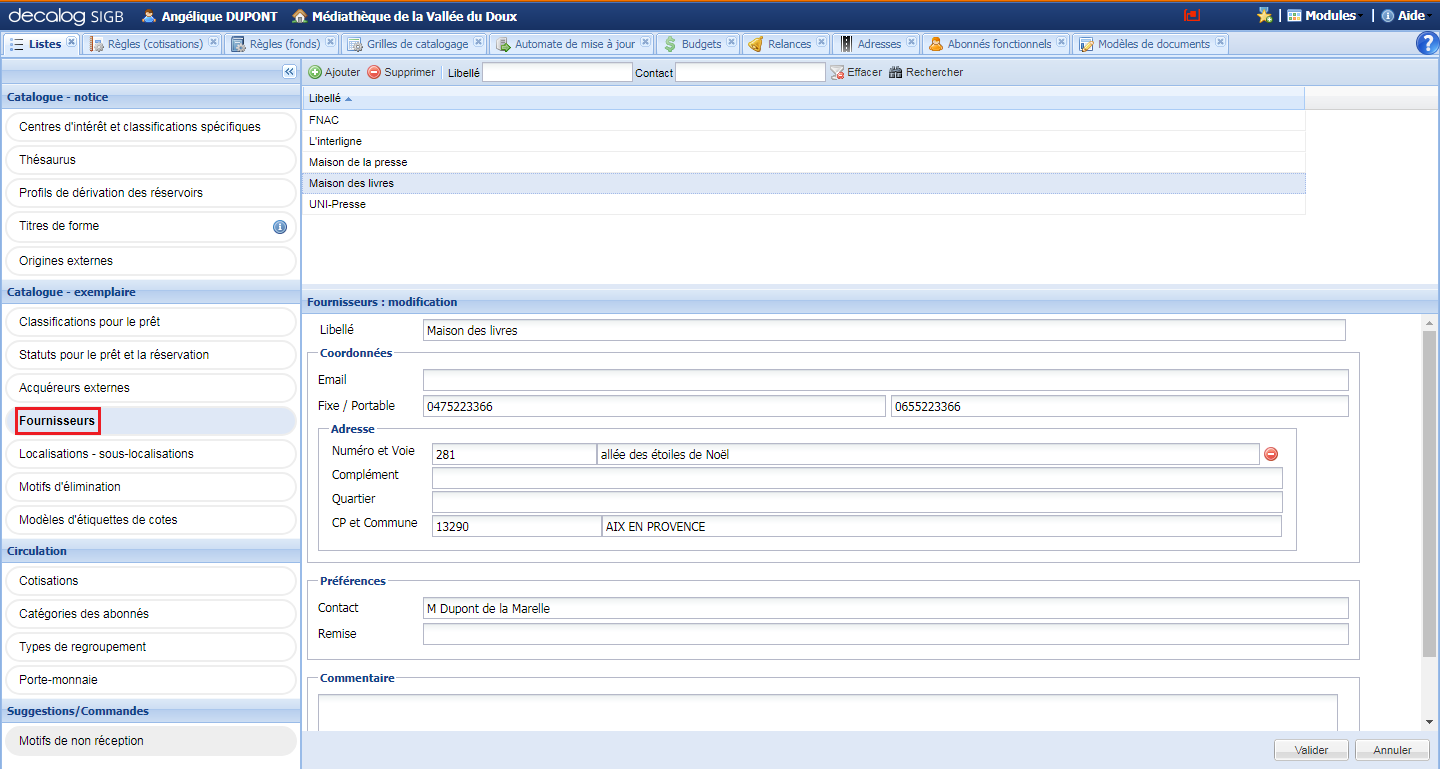This screenshot has width=1440, height=769.
Task: Switch to the Budgets tab
Action: coord(700,44)
